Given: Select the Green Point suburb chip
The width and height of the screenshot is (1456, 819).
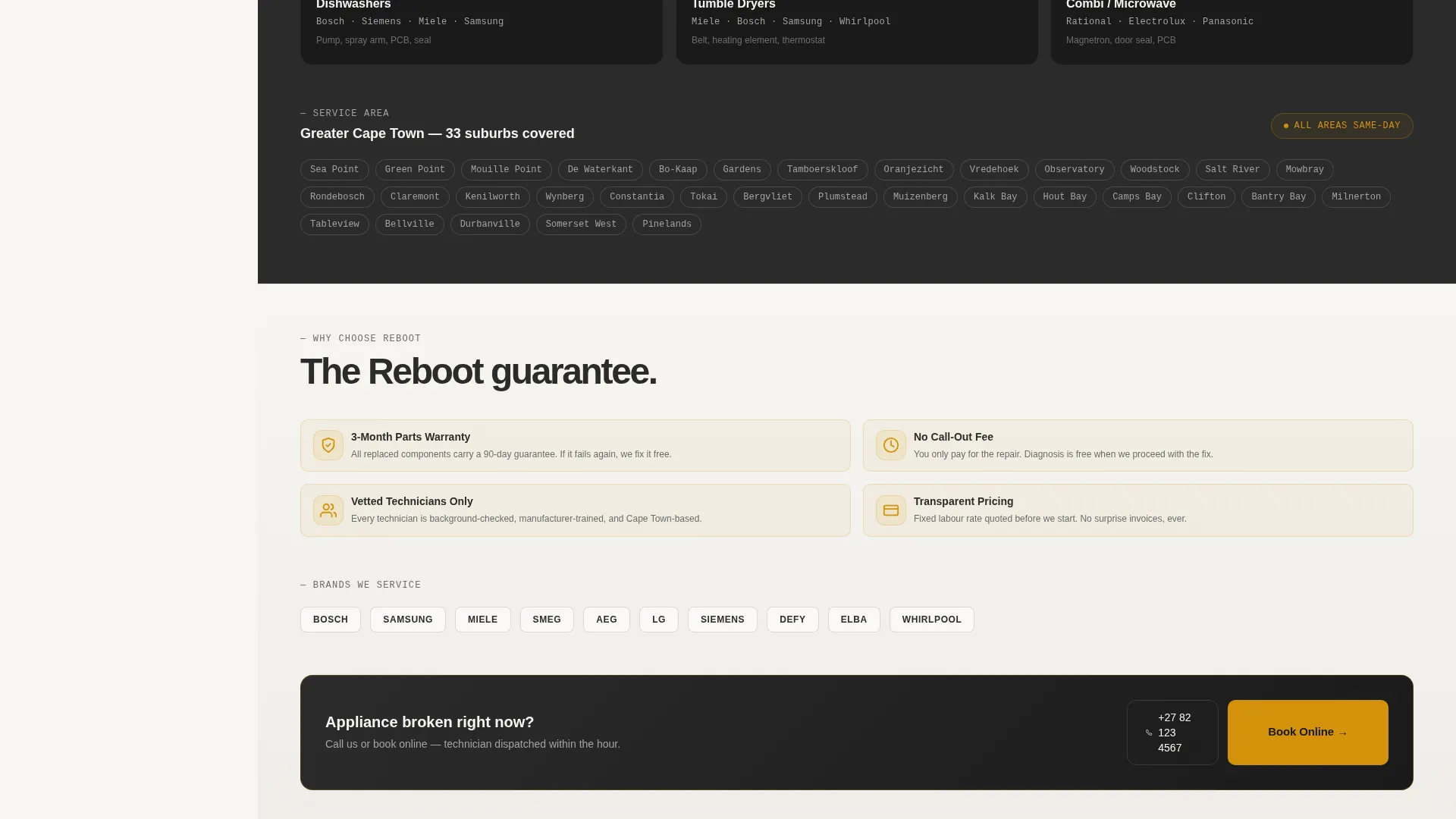Looking at the screenshot, I should (415, 170).
